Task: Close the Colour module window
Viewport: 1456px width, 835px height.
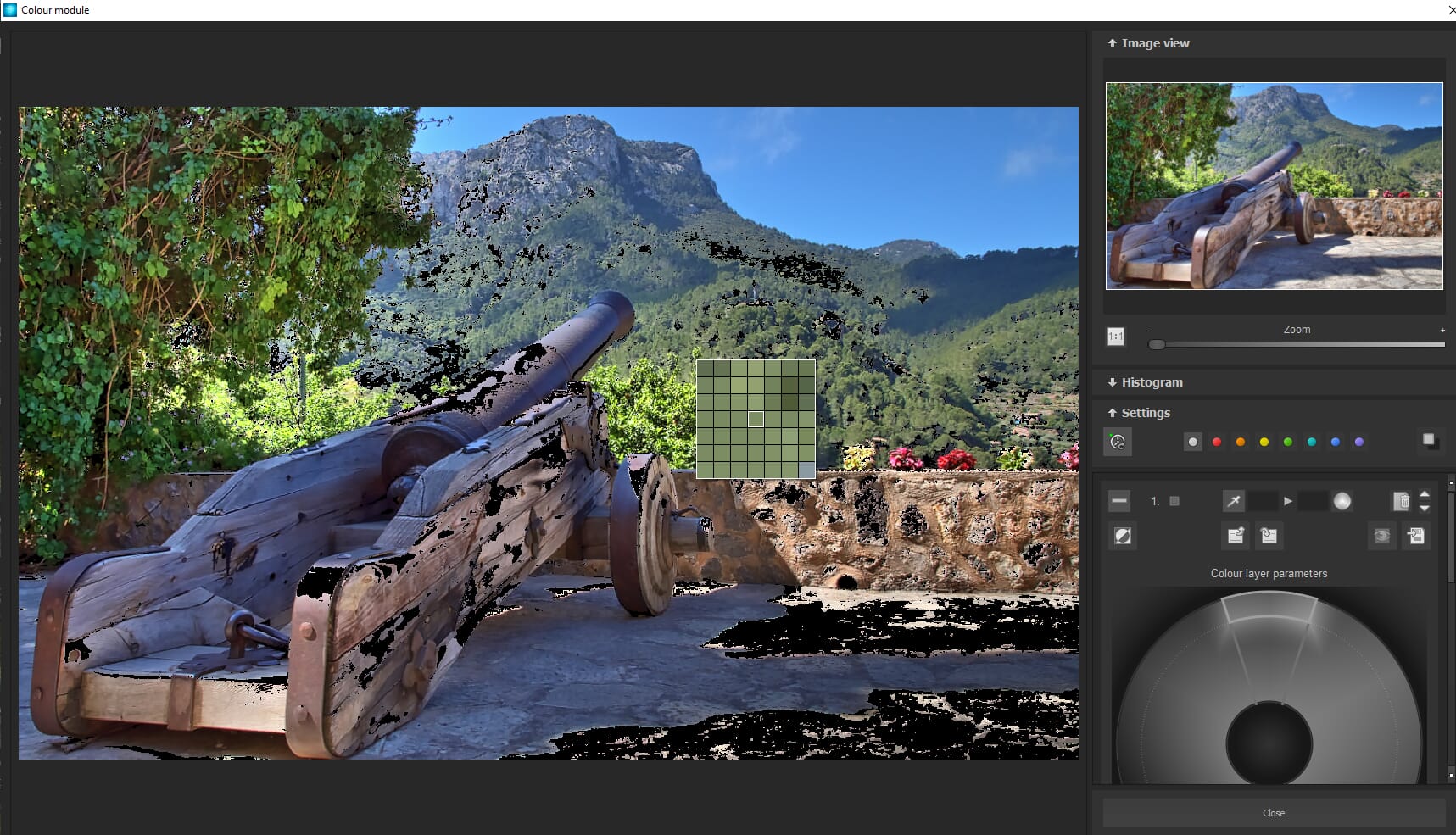Action: coord(1451,10)
